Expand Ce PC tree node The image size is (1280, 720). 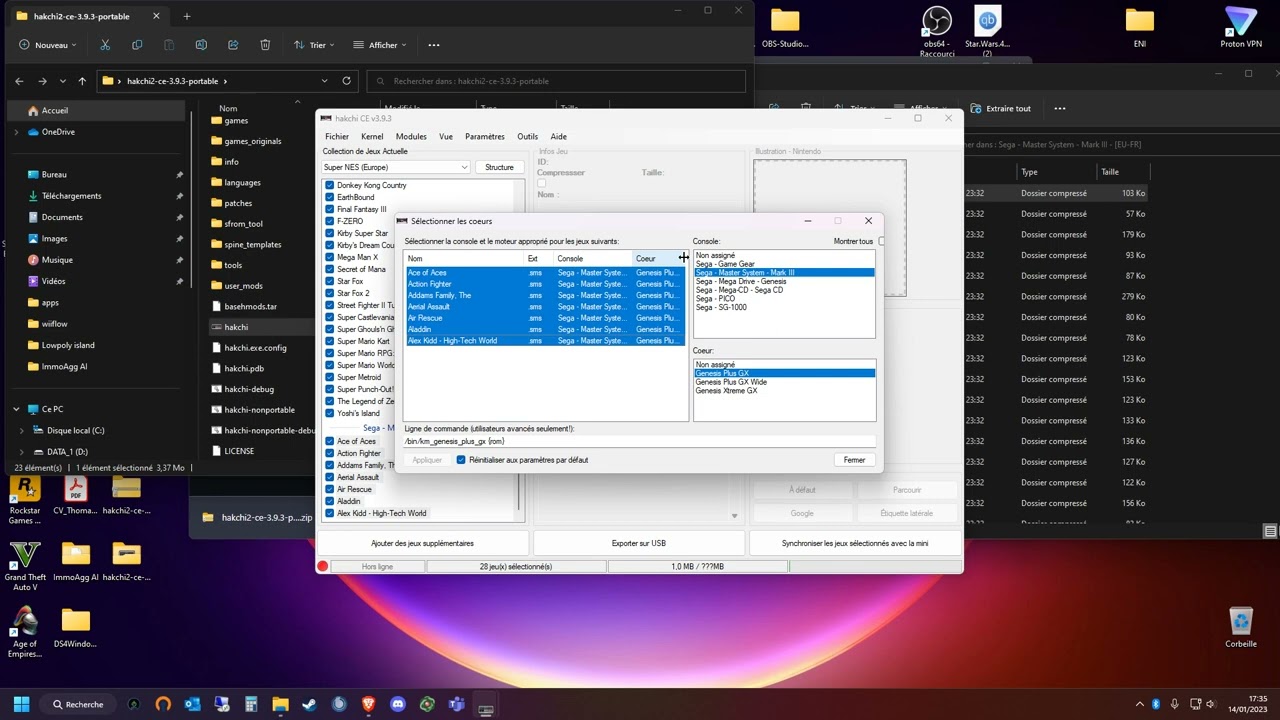pos(16,409)
